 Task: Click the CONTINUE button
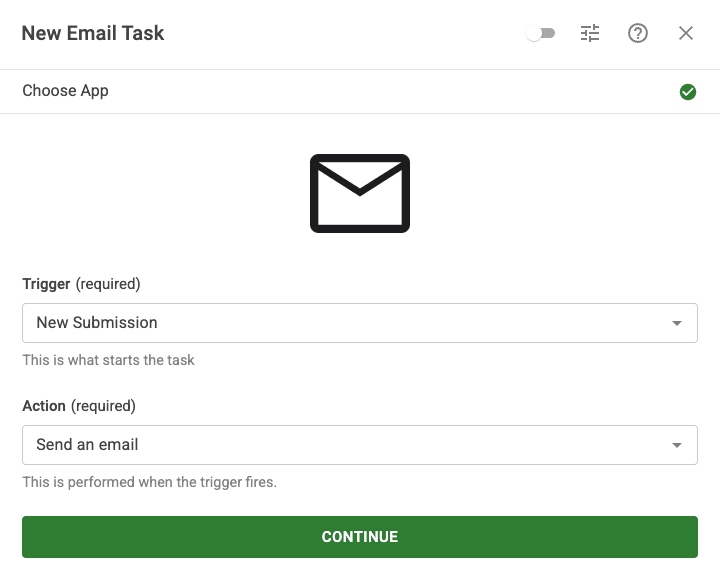[360, 537]
